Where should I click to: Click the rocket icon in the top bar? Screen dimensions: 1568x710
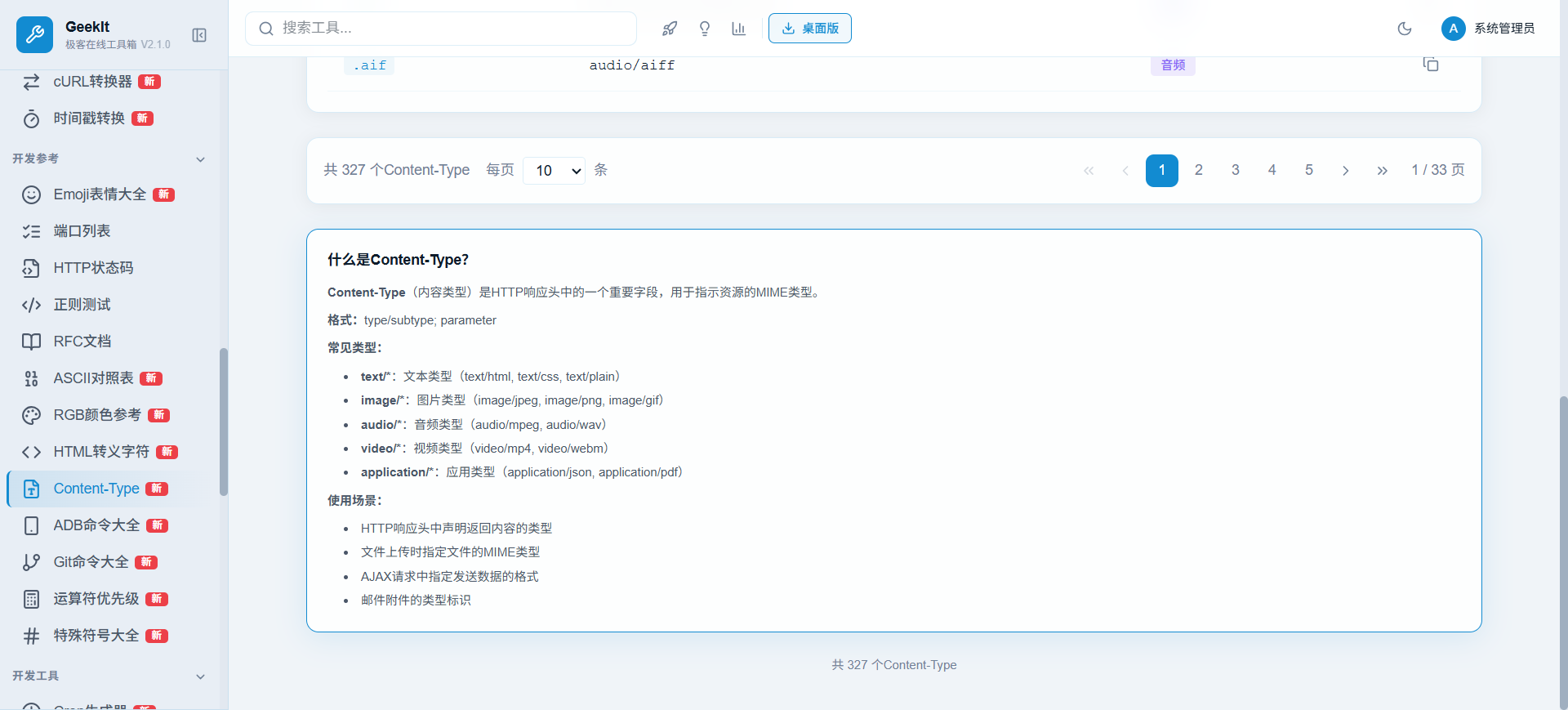670,29
